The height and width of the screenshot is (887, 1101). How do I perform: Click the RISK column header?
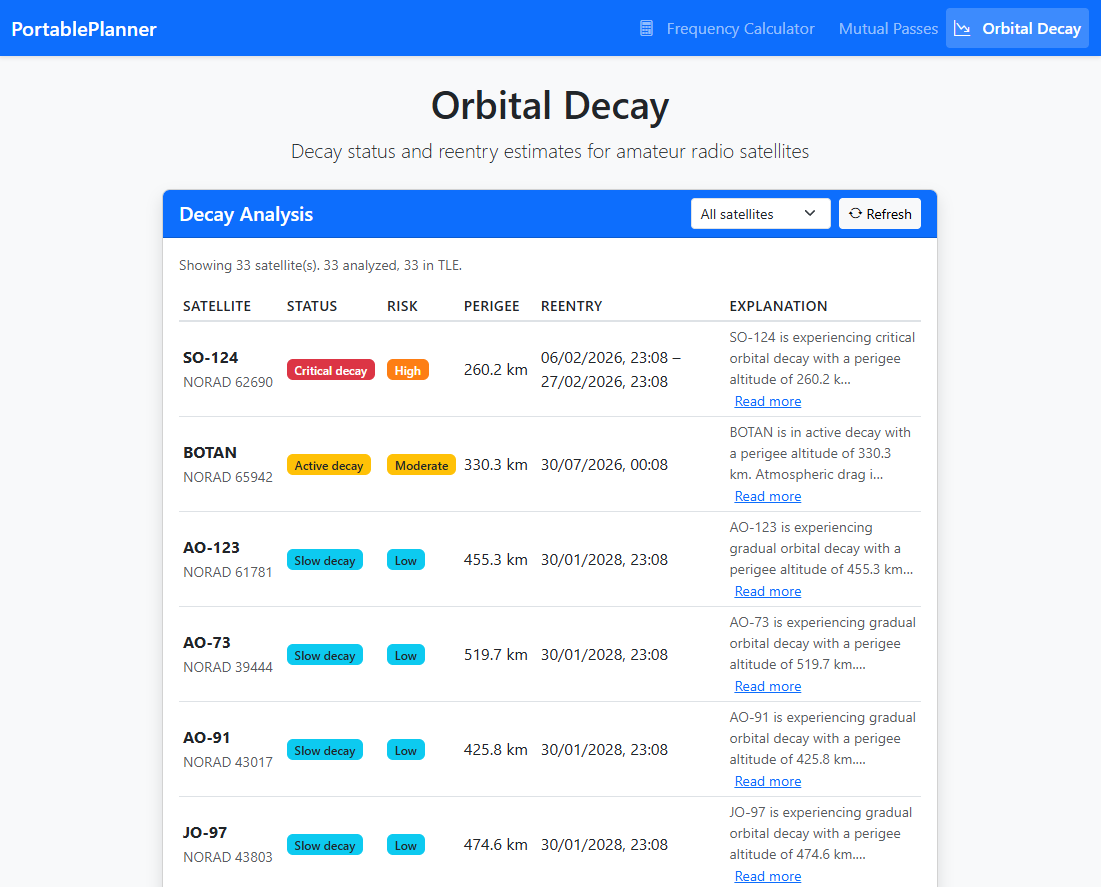[x=402, y=305]
